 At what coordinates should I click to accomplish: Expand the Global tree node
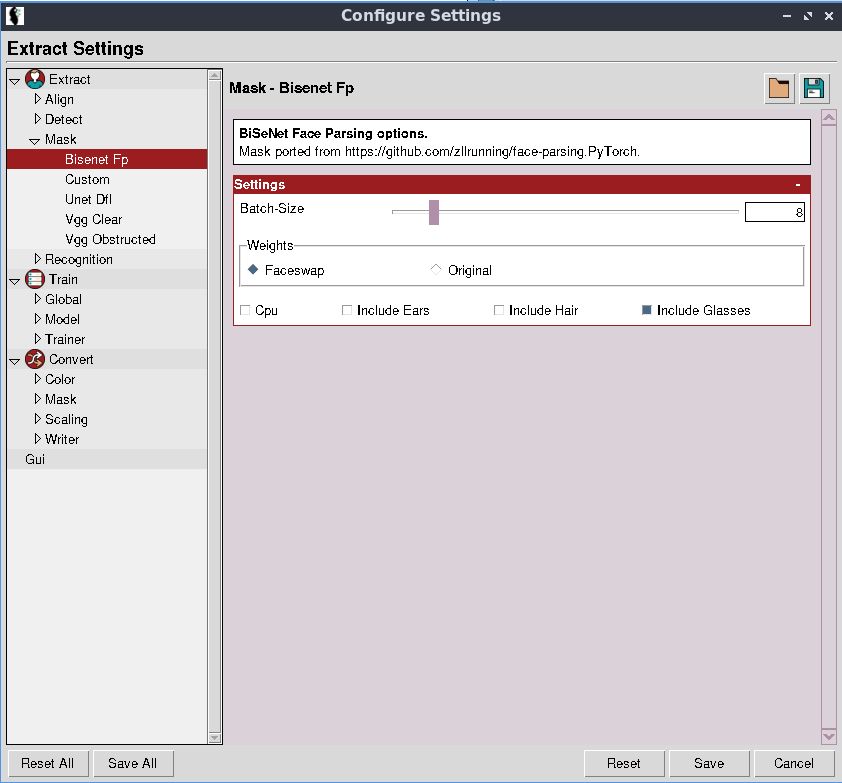37,299
